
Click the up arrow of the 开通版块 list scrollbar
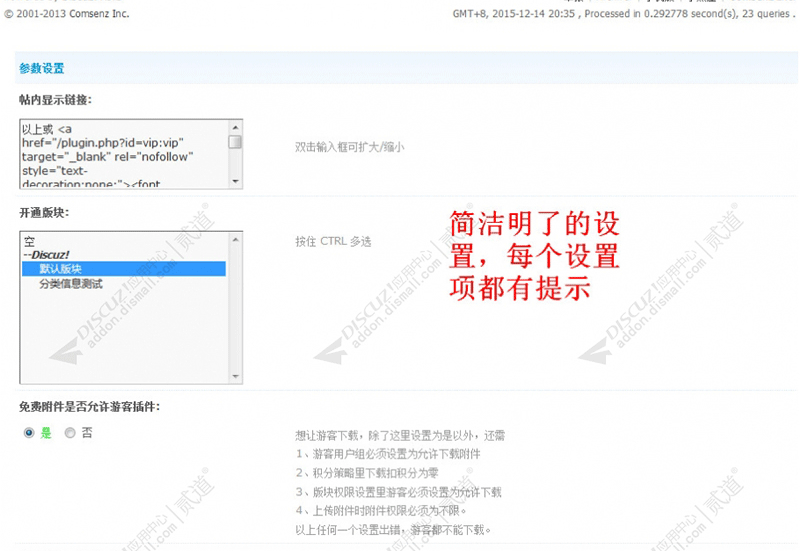coord(235,239)
